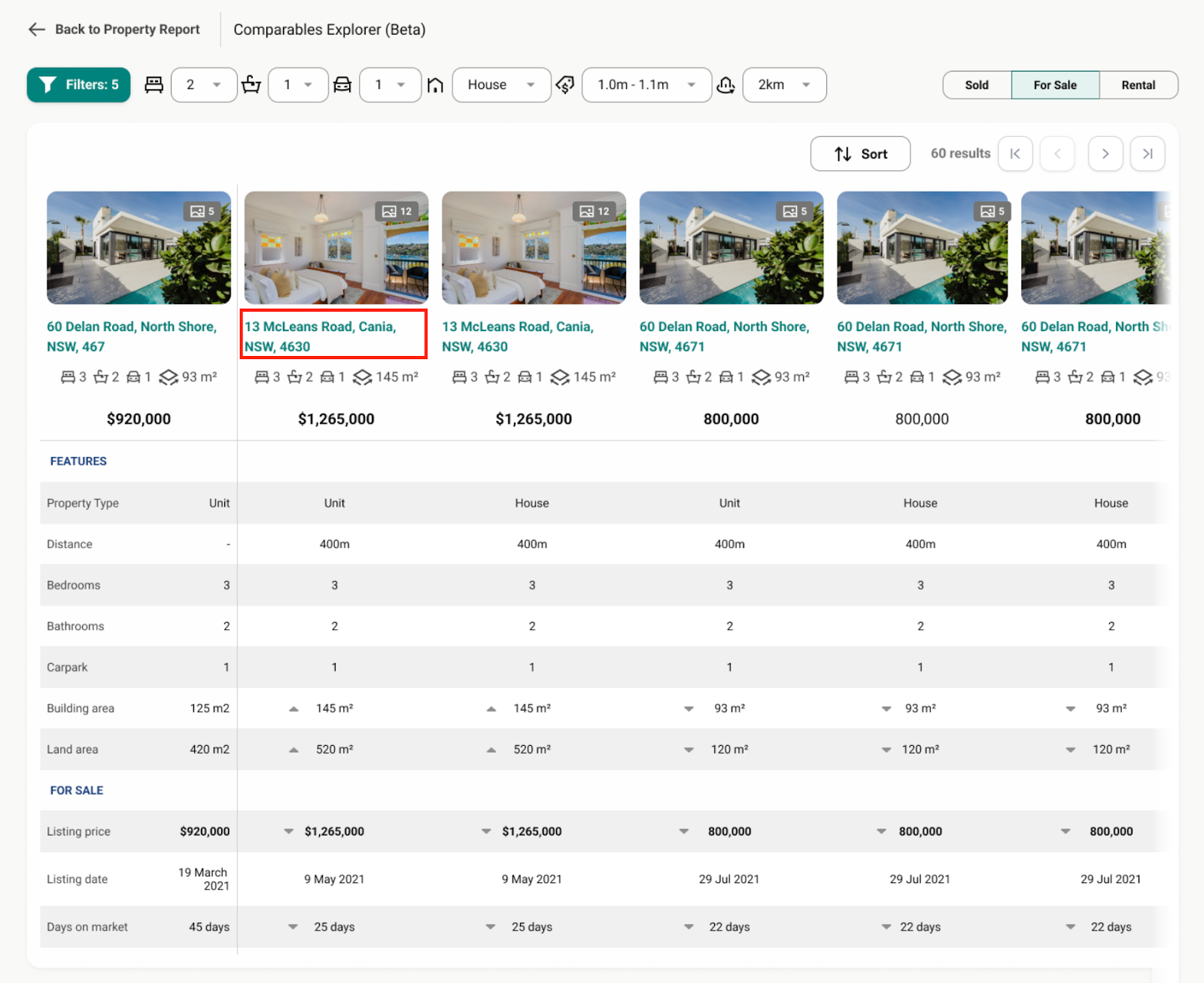Viewport: 1204px width, 983px height.
Task: Open the House property type dropdown
Action: 501,85
